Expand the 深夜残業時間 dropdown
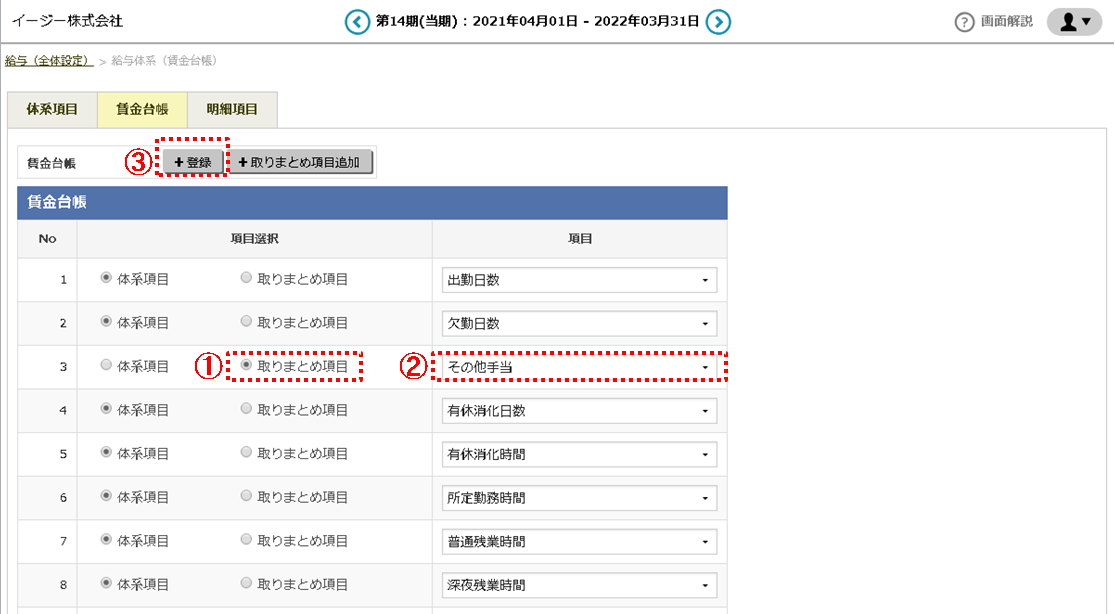1115x614 pixels. tap(579, 585)
